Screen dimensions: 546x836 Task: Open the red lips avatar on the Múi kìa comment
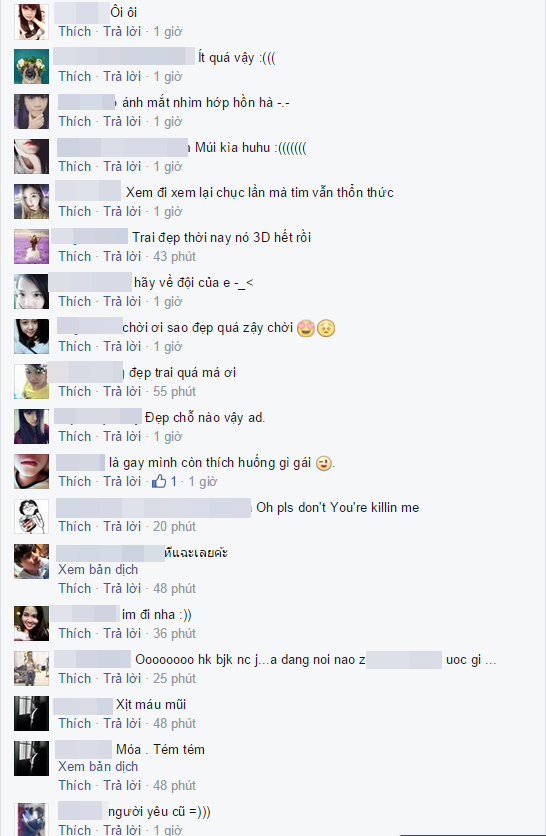click(31, 157)
